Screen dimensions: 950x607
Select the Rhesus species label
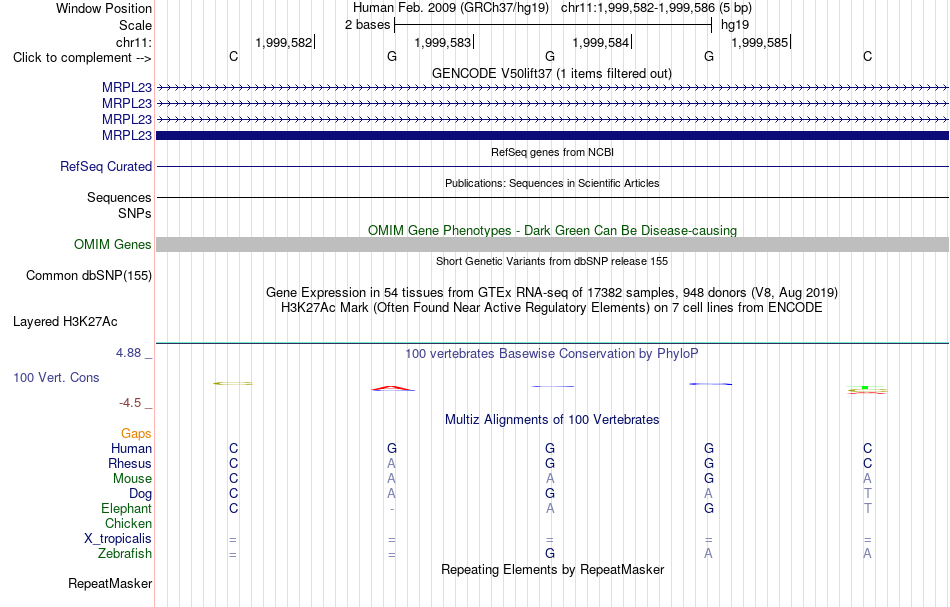pos(130,463)
